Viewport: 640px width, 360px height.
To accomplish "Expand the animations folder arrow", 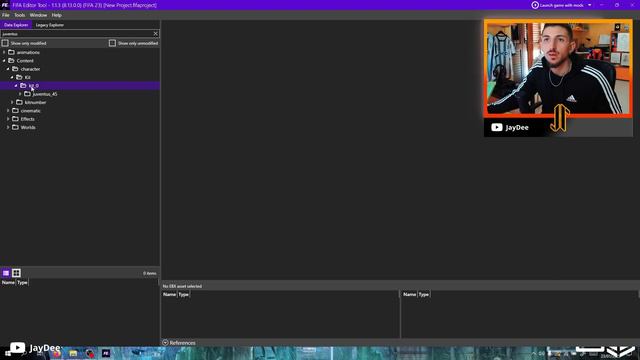I will point(4,52).
